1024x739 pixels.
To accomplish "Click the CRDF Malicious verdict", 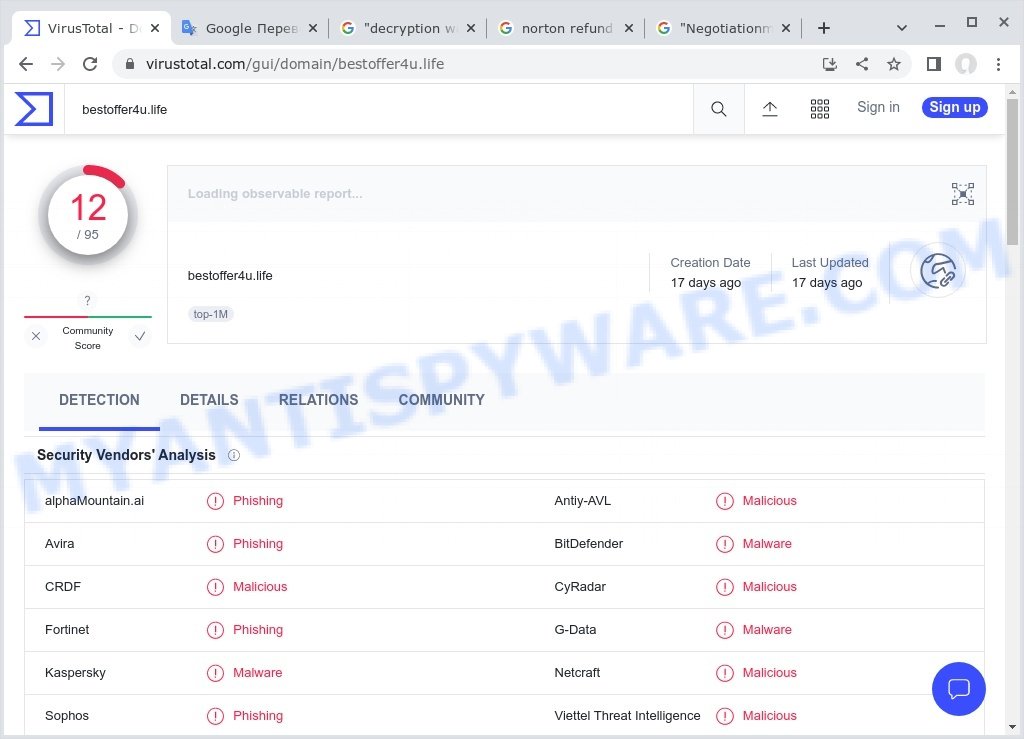I will click(x=260, y=587).
